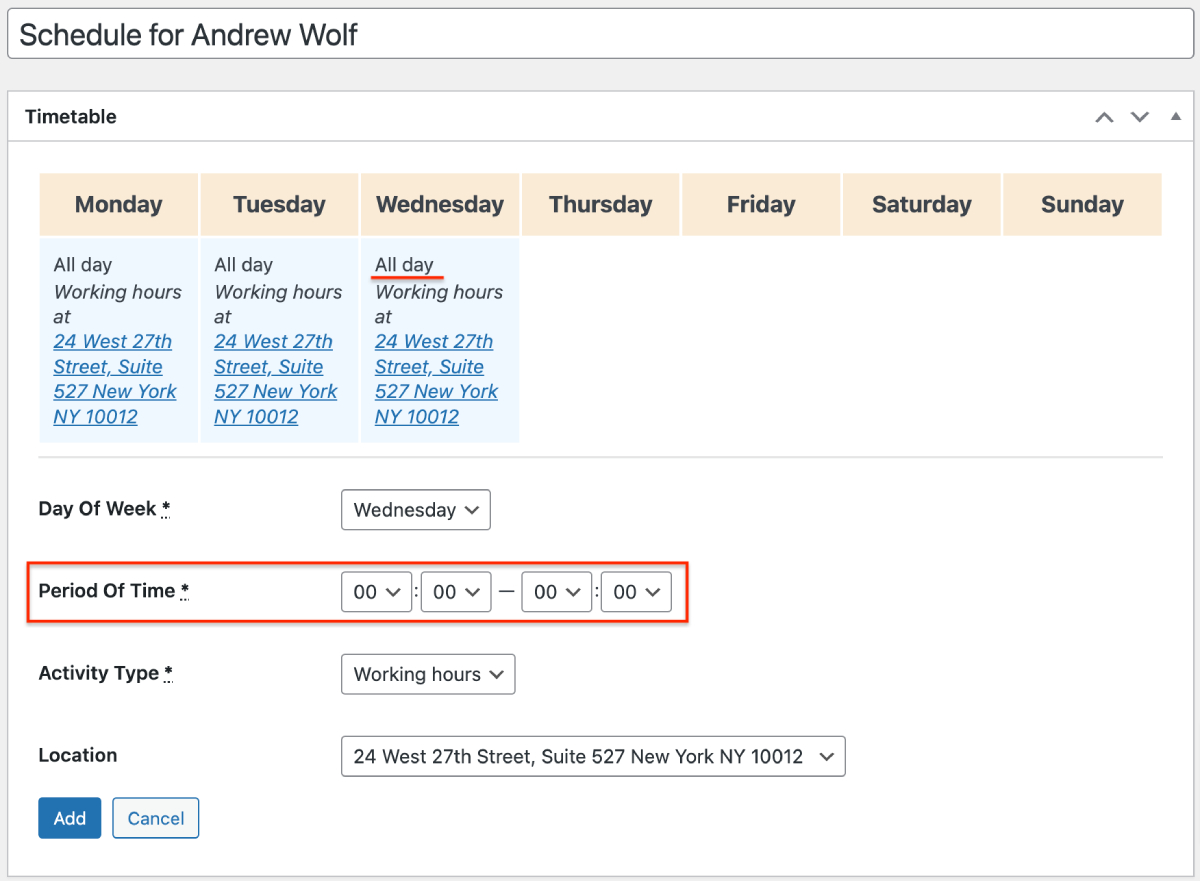The image size is (1200, 881).
Task: Select the Thursday column header
Action: pyautogui.click(x=600, y=205)
